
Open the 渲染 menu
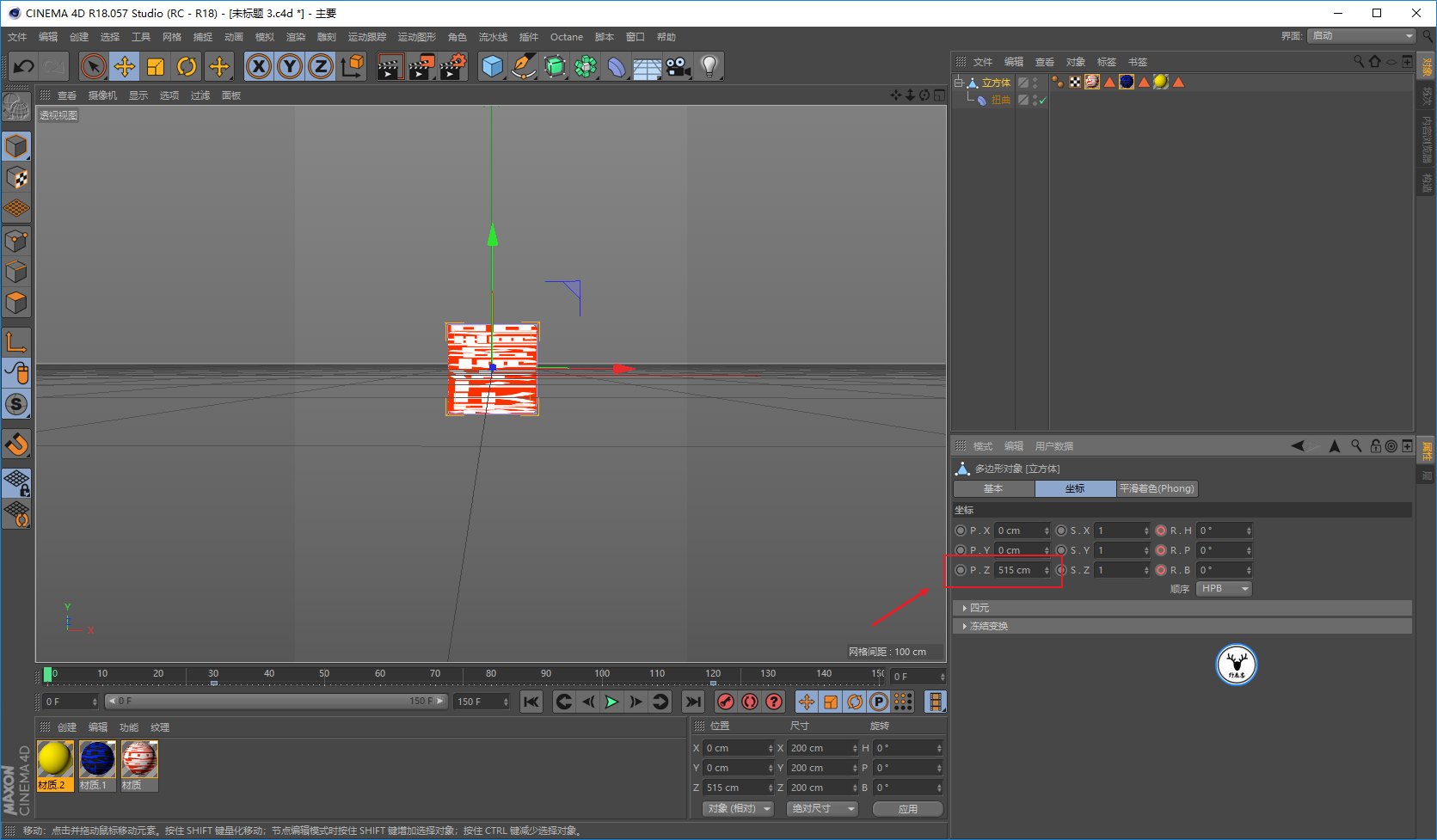(296, 37)
